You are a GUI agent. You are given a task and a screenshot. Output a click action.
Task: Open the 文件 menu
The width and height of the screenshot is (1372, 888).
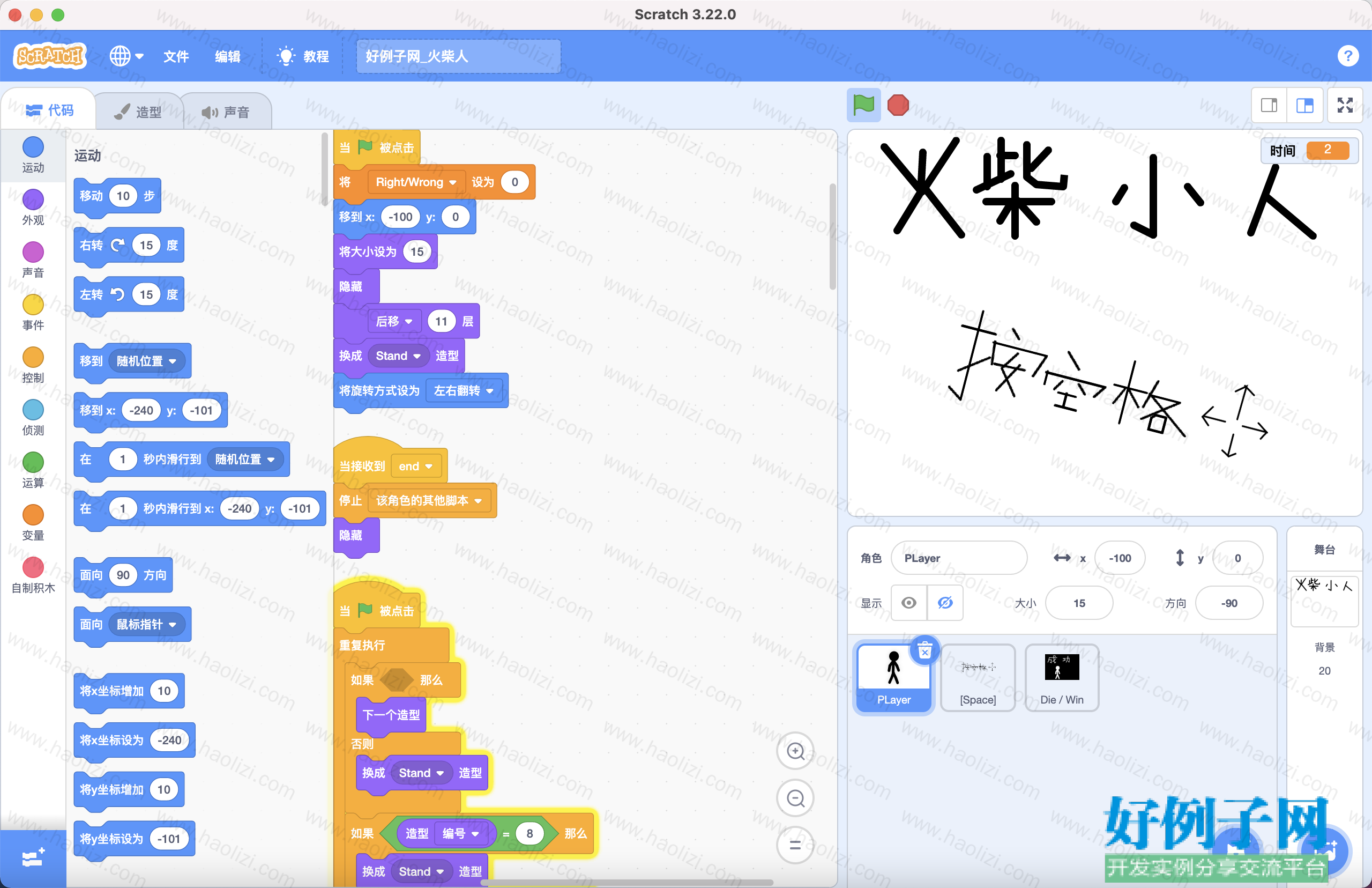tap(176, 56)
